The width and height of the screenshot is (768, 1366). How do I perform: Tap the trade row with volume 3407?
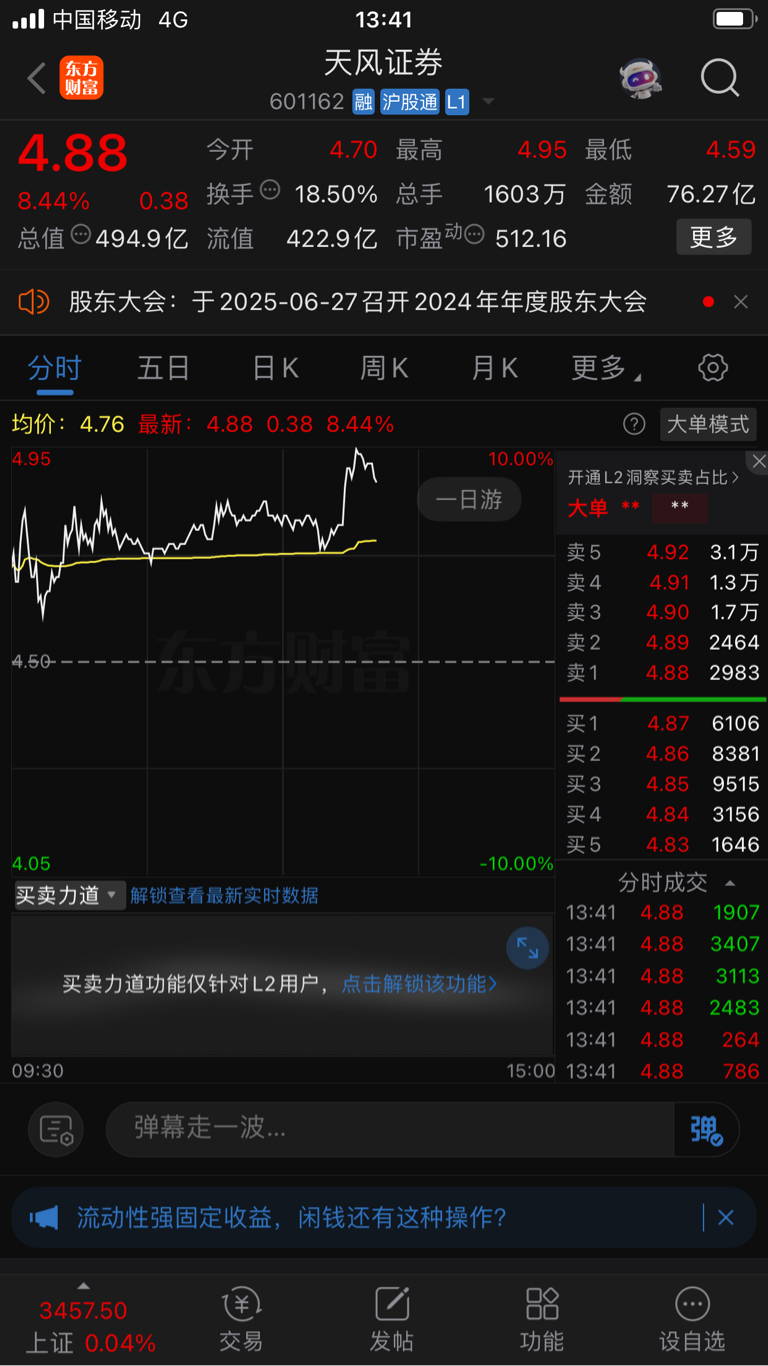click(662, 944)
